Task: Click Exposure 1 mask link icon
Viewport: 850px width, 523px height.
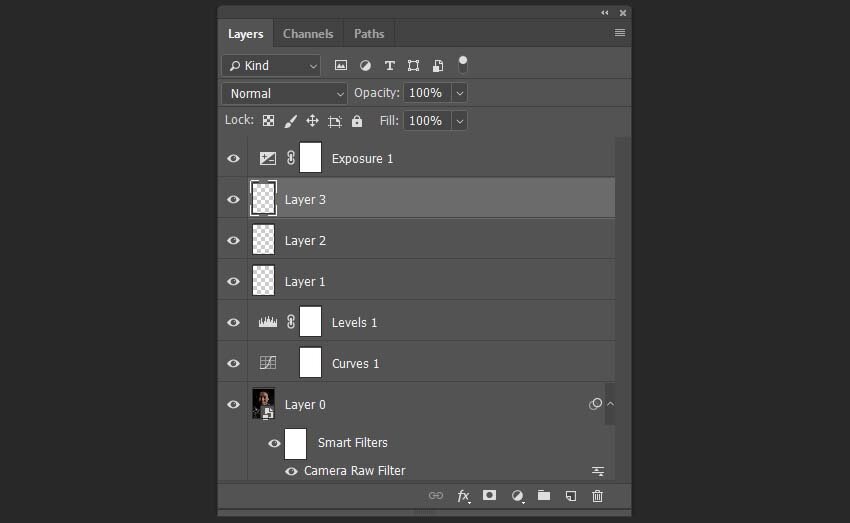Action: click(291, 158)
